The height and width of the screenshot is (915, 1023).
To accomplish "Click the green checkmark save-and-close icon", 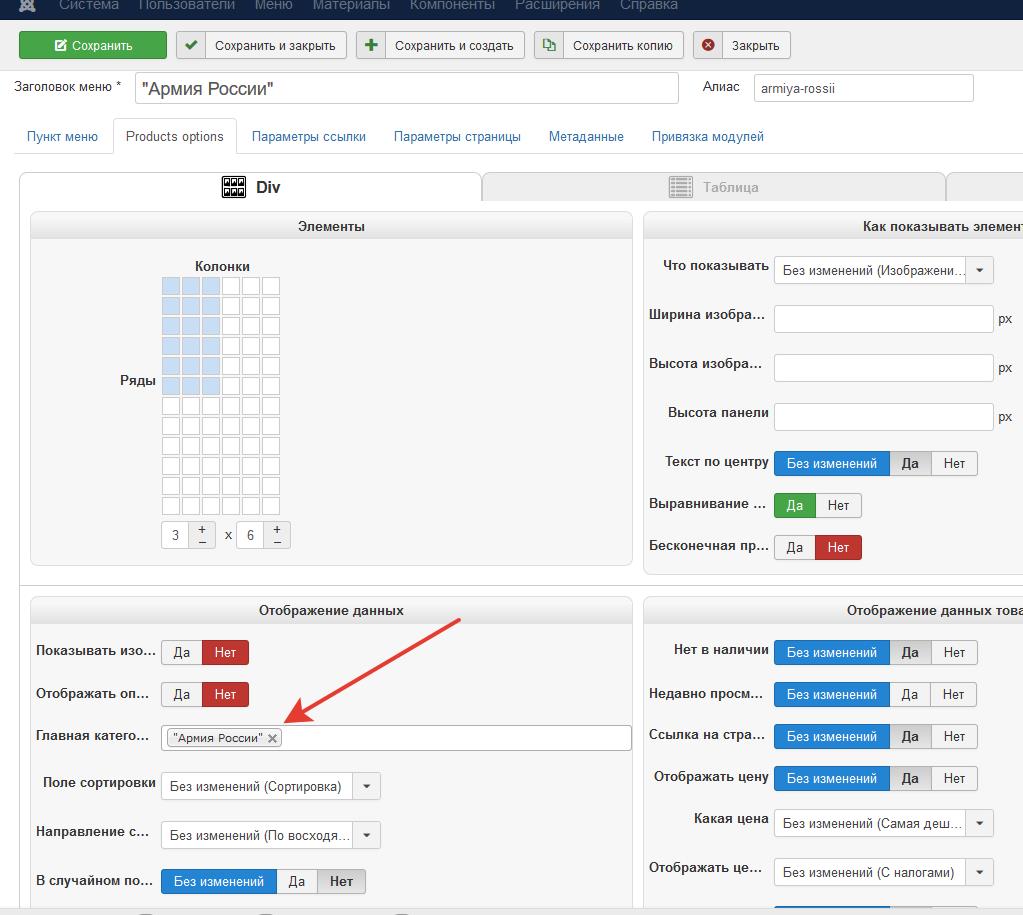I will pyautogui.click(x=191, y=46).
